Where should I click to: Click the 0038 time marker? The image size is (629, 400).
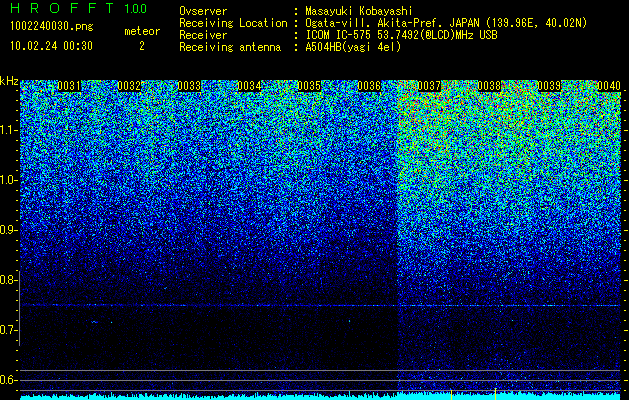click(x=489, y=86)
